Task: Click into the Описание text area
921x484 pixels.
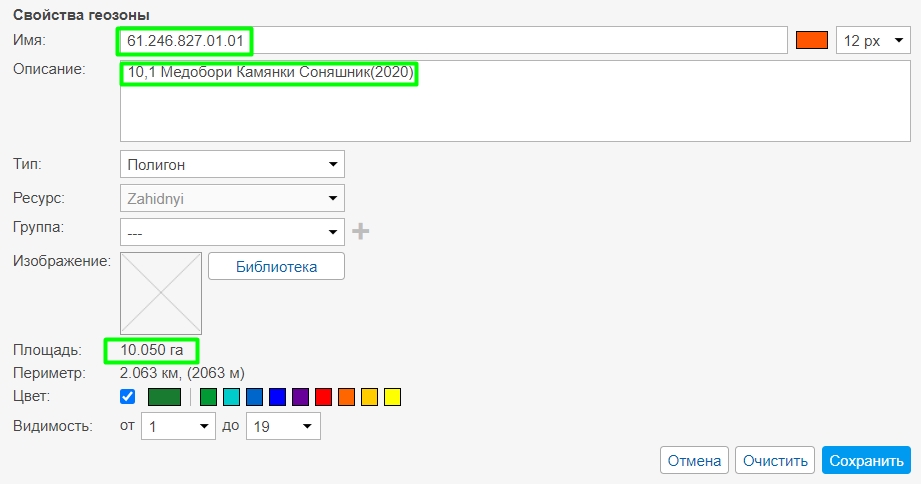Action: [x=500, y=110]
